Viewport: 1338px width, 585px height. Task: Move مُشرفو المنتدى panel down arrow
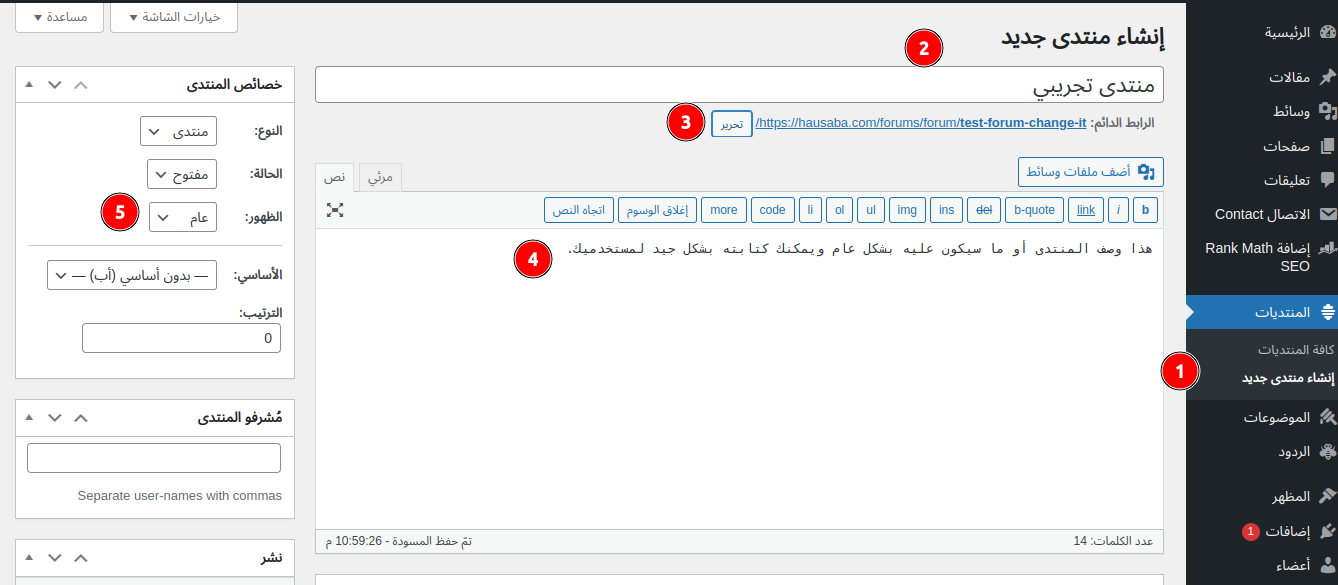(55, 417)
